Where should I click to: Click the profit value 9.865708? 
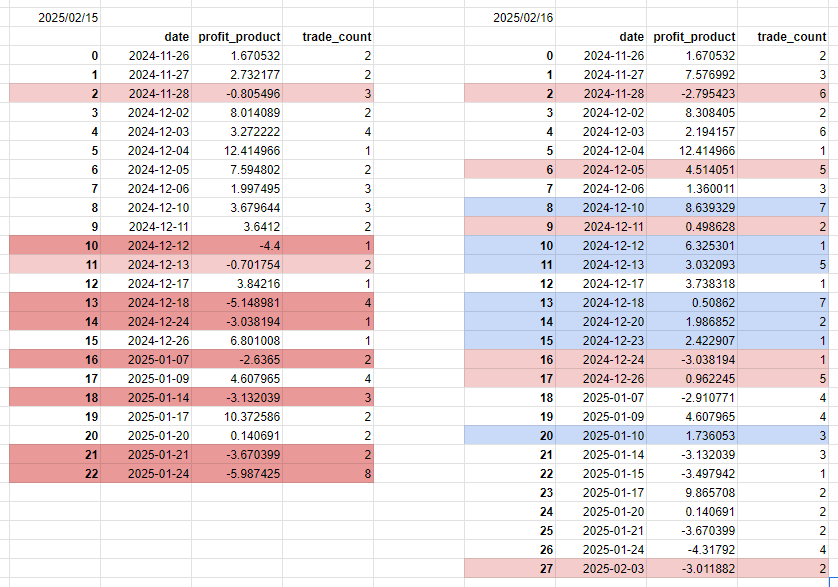(x=692, y=492)
